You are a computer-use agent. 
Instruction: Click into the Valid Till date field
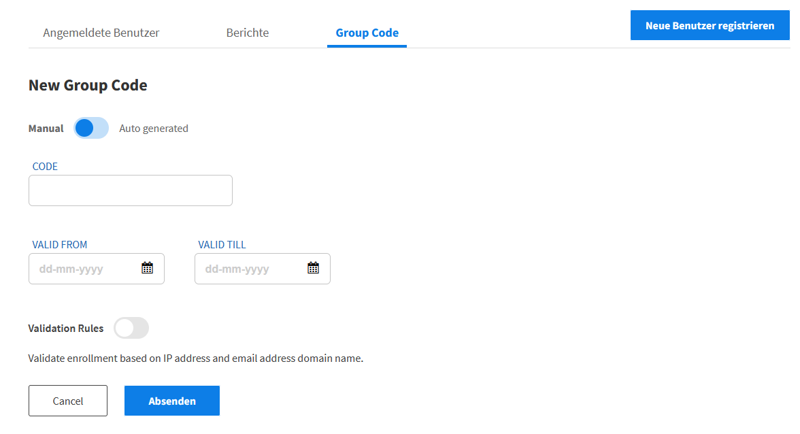coord(262,269)
